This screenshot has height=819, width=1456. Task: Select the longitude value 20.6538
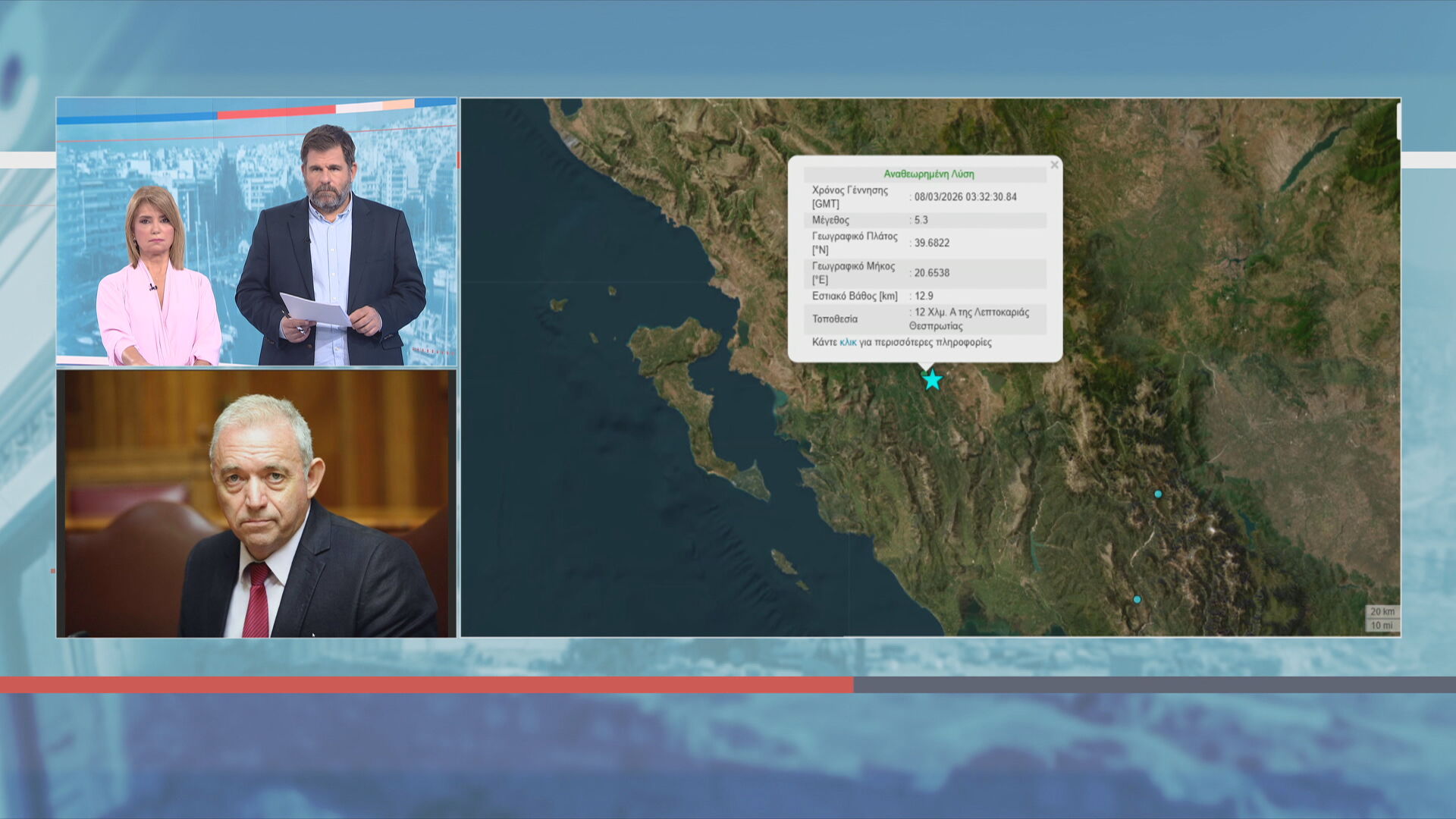click(931, 273)
